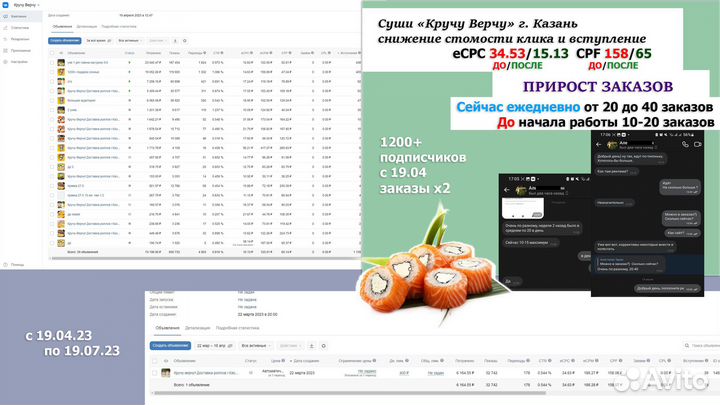Open Настройки in the sidebar

[x=19, y=62]
